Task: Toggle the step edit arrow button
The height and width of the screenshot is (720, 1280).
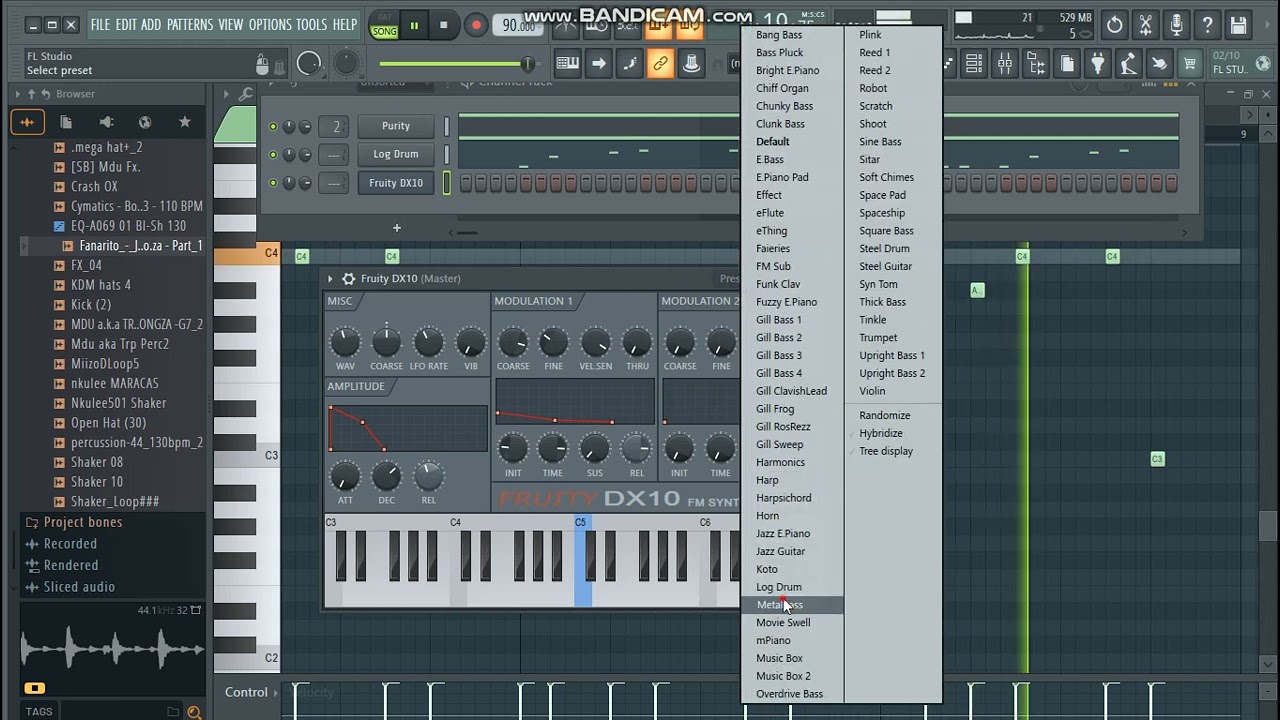Action: [598, 64]
